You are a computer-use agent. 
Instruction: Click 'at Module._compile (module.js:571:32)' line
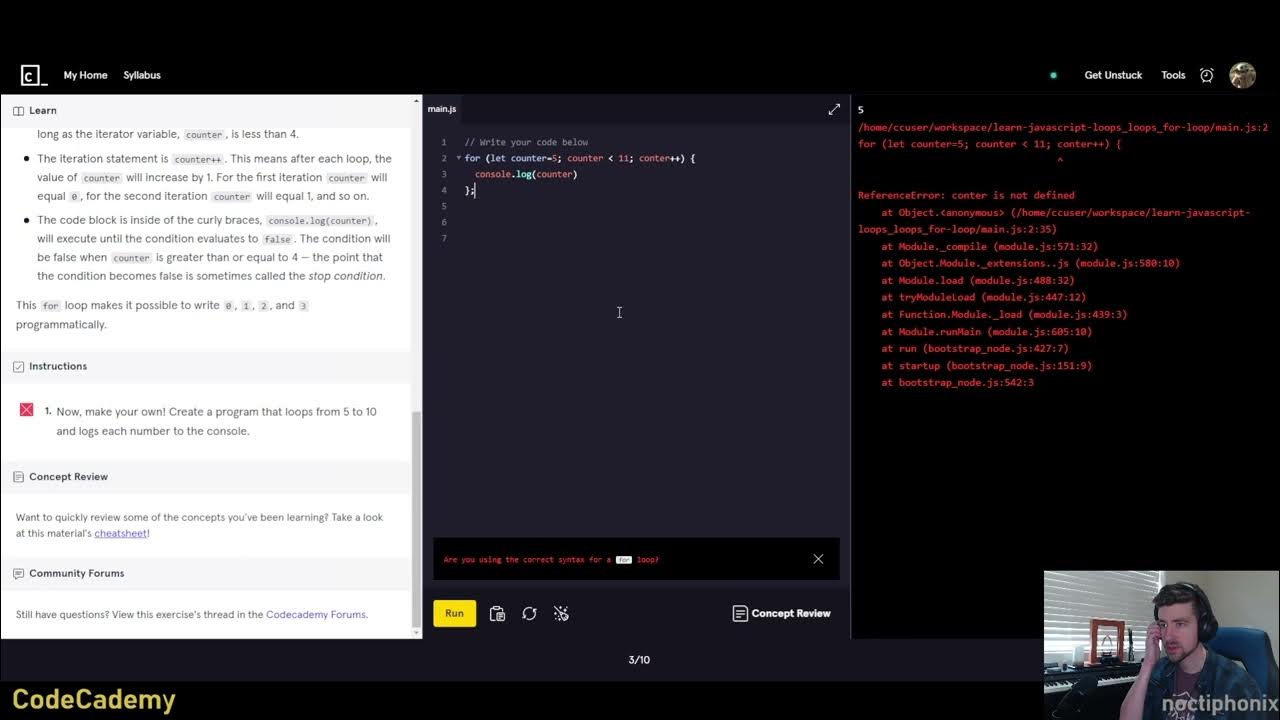(x=989, y=246)
